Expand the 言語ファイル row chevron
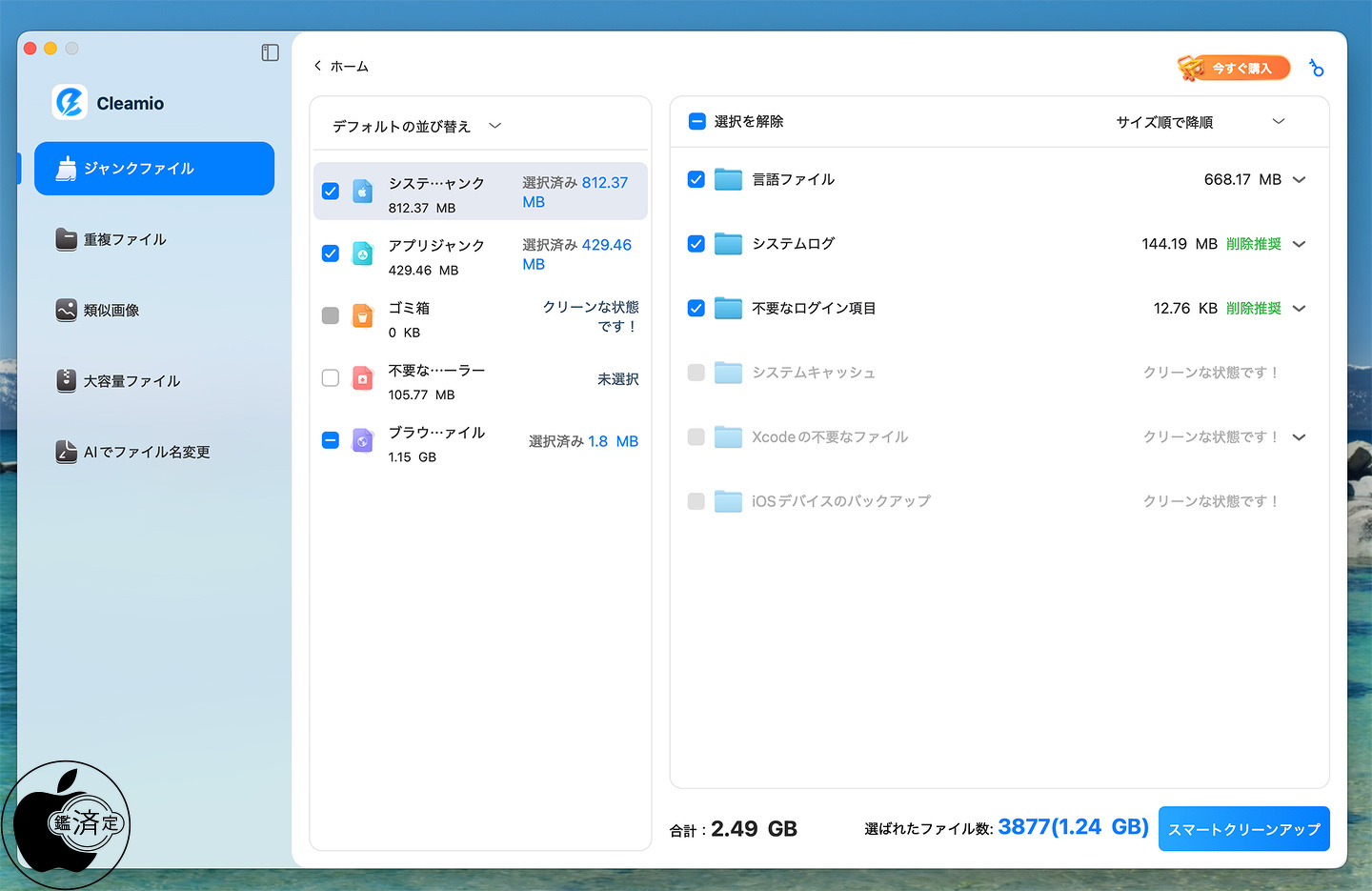The image size is (1372, 891). click(x=1299, y=179)
